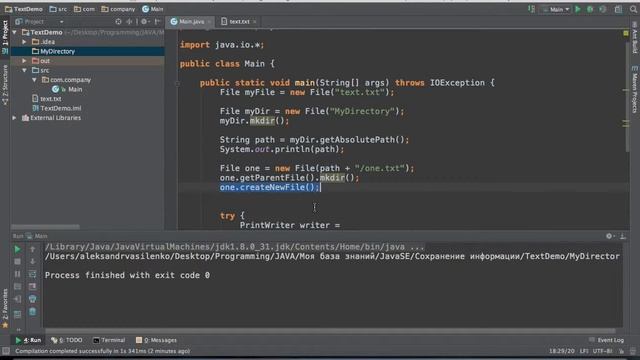Open Project Structure from top toolbar
The image size is (640, 360).
tap(618, 9)
